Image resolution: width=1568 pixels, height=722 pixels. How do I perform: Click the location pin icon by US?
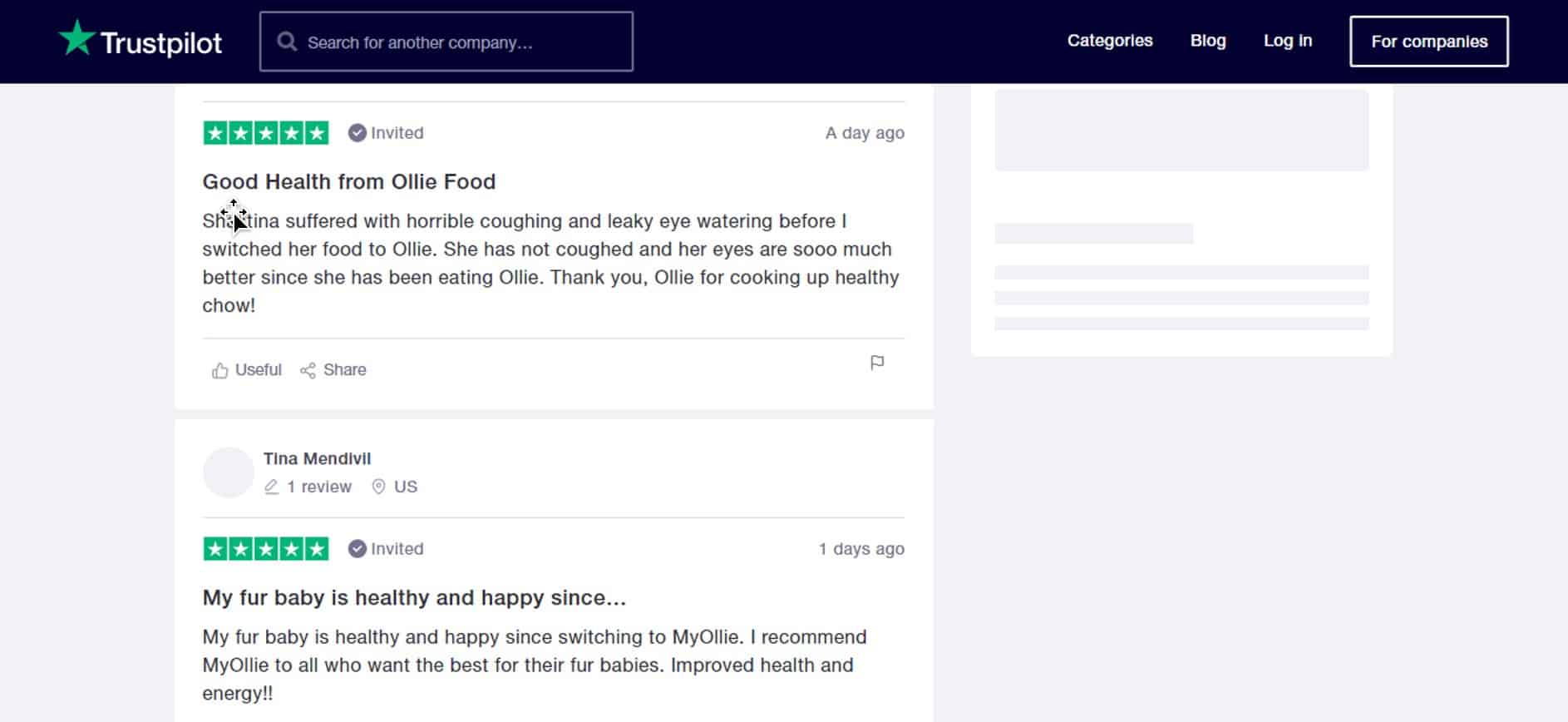click(378, 487)
